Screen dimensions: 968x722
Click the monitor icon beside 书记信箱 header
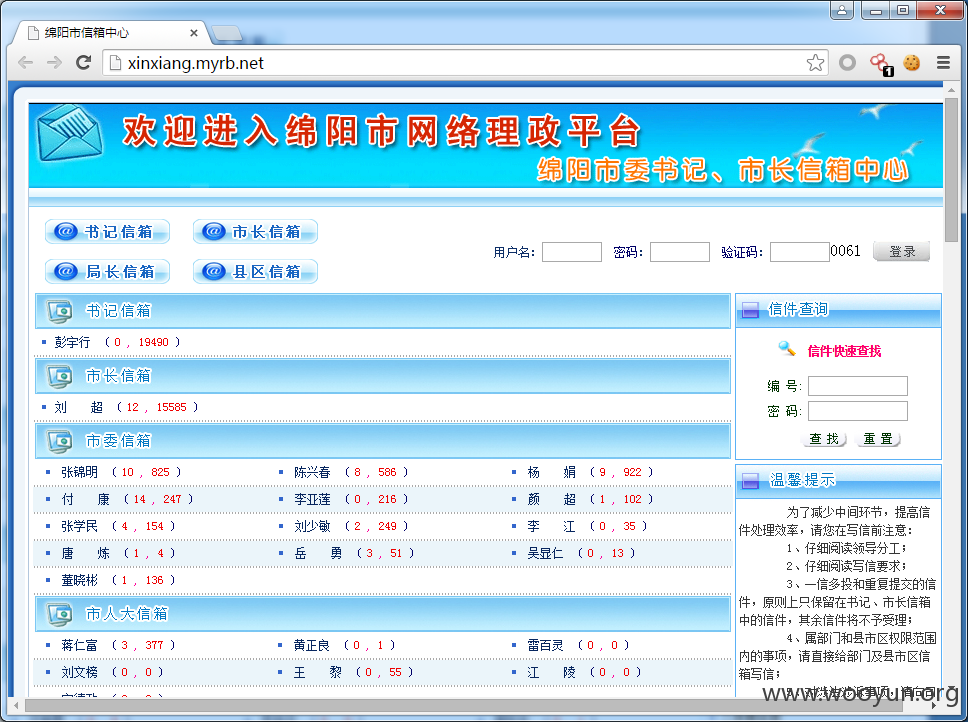click(59, 311)
